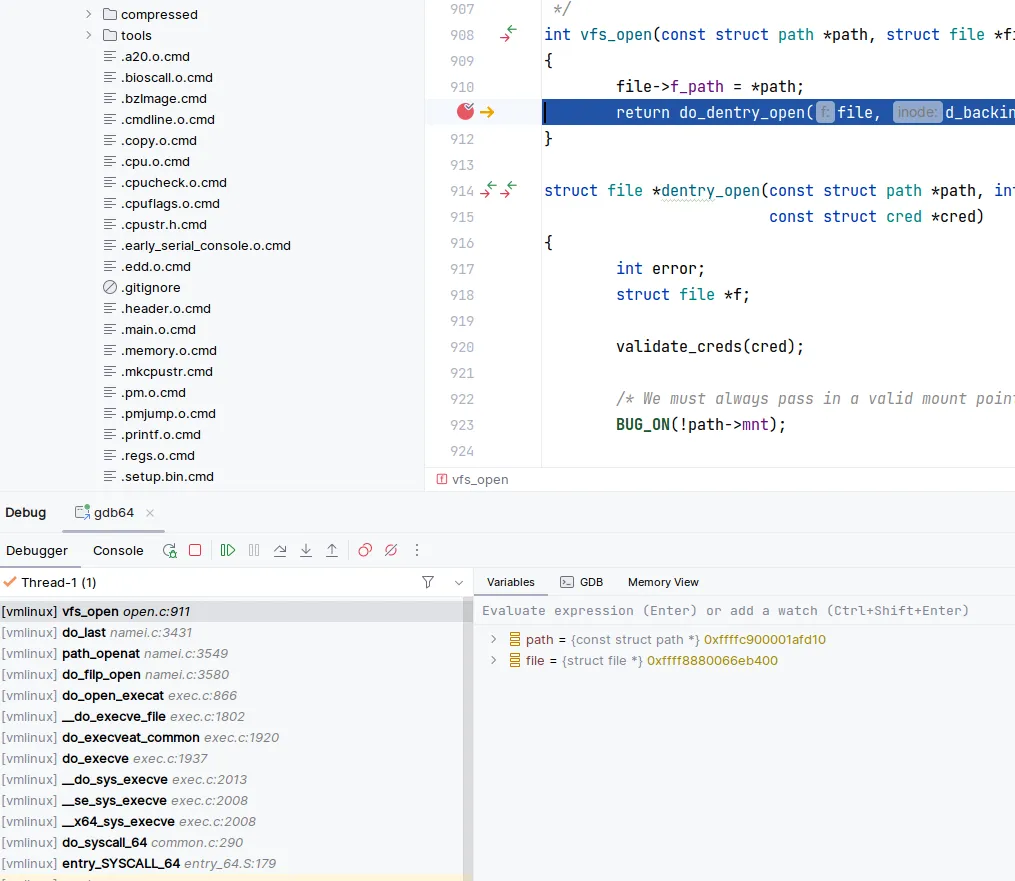The width and height of the screenshot is (1015, 881).
Task: Select the __x64_sys_execve stack frame
Action: pyautogui.click(x=231, y=821)
